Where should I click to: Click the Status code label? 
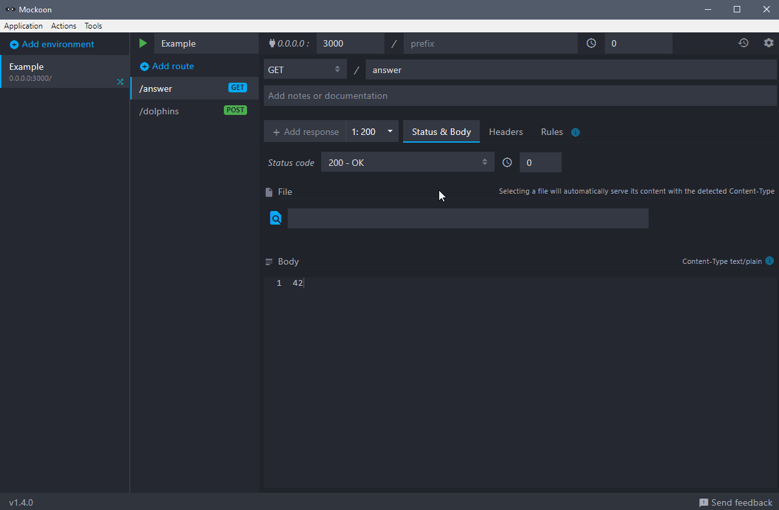(x=291, y=163)
